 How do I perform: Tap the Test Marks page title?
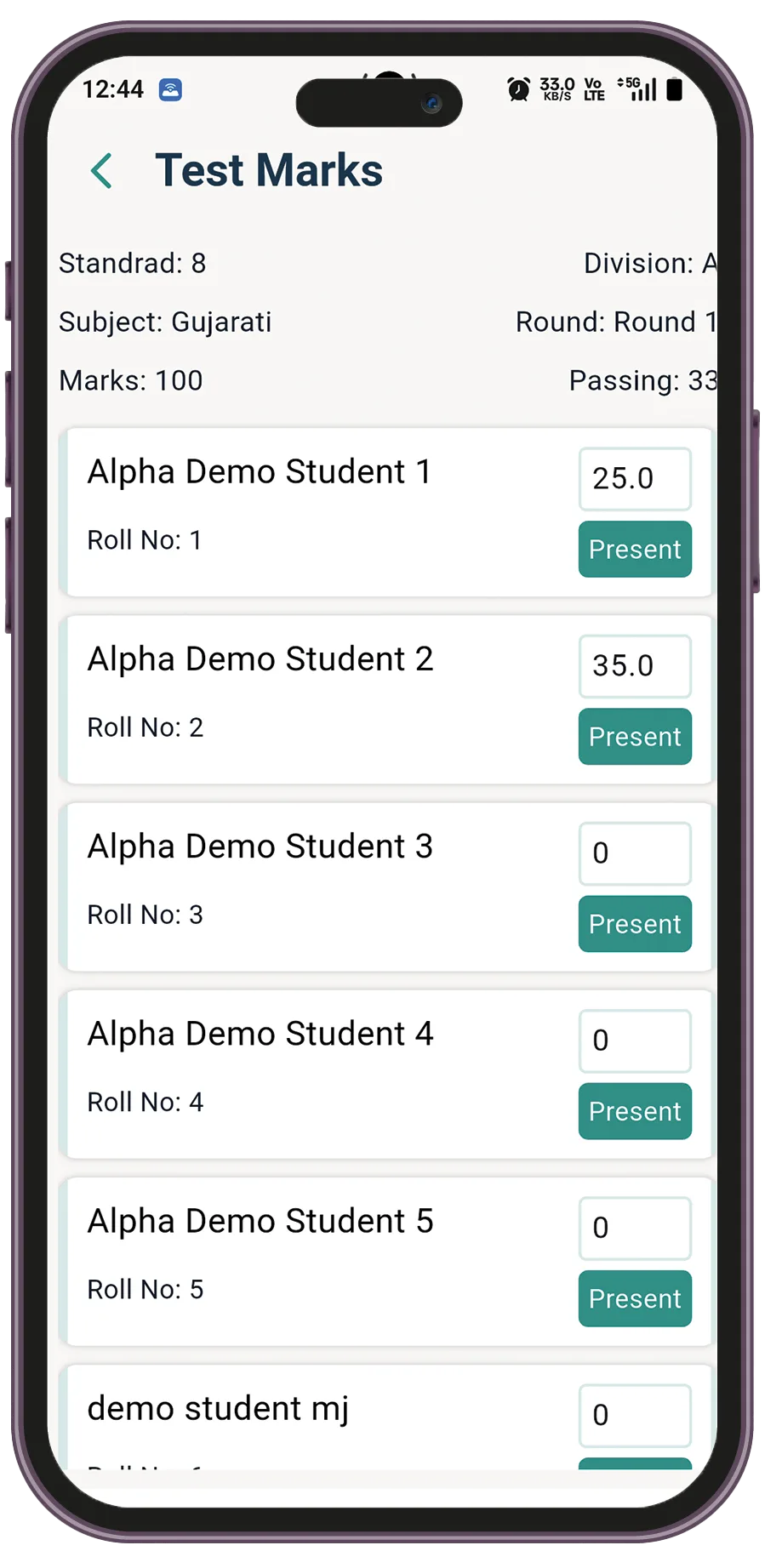[x=269, y=170]
